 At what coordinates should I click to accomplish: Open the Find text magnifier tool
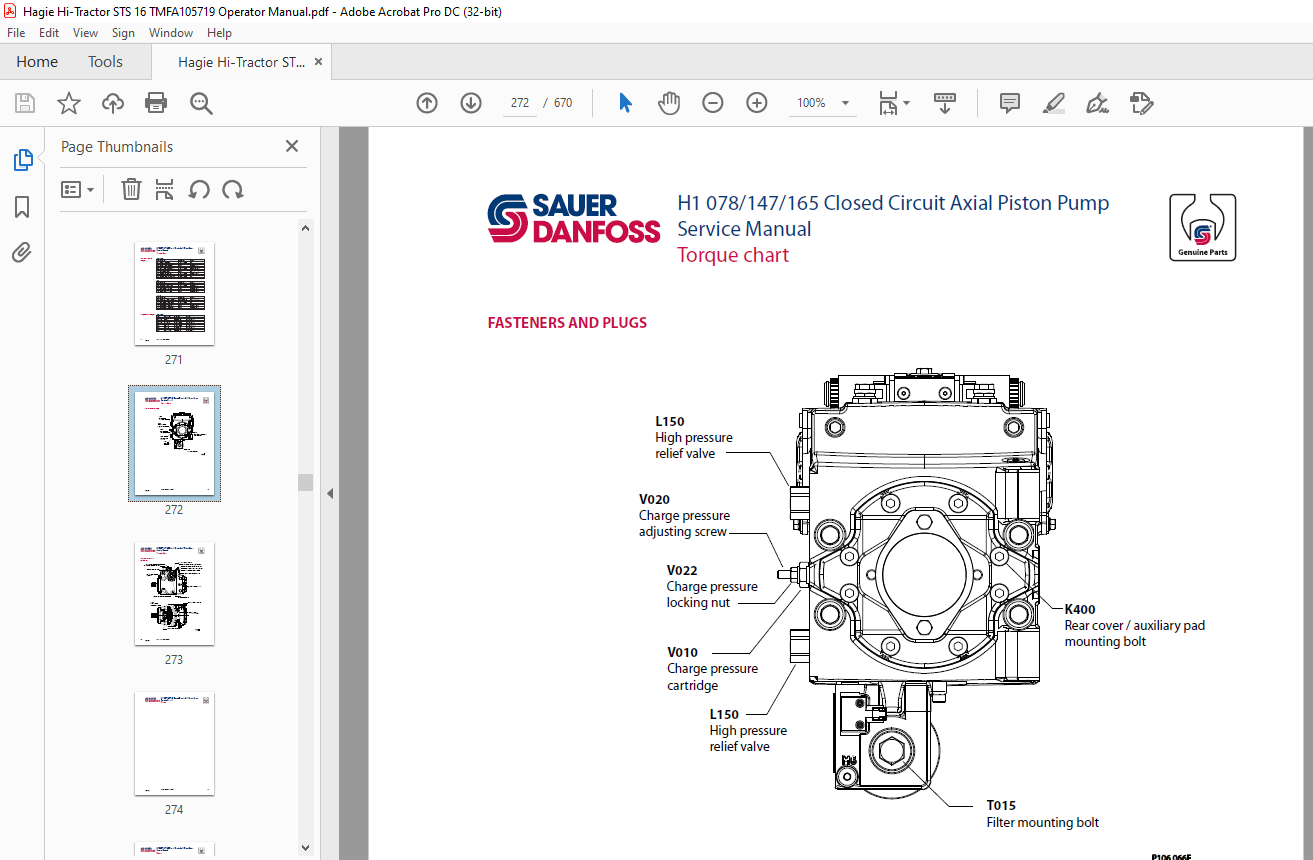tap(201, 103)
